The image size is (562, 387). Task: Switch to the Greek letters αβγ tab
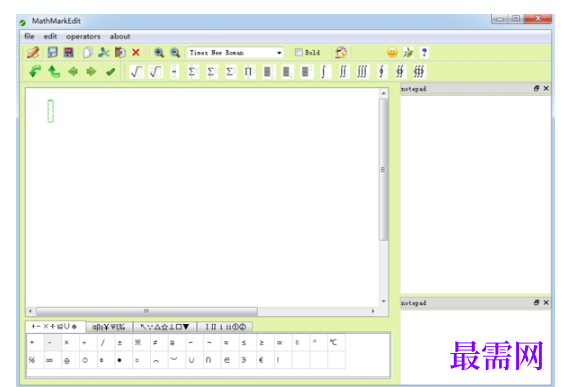pos(109,327)
